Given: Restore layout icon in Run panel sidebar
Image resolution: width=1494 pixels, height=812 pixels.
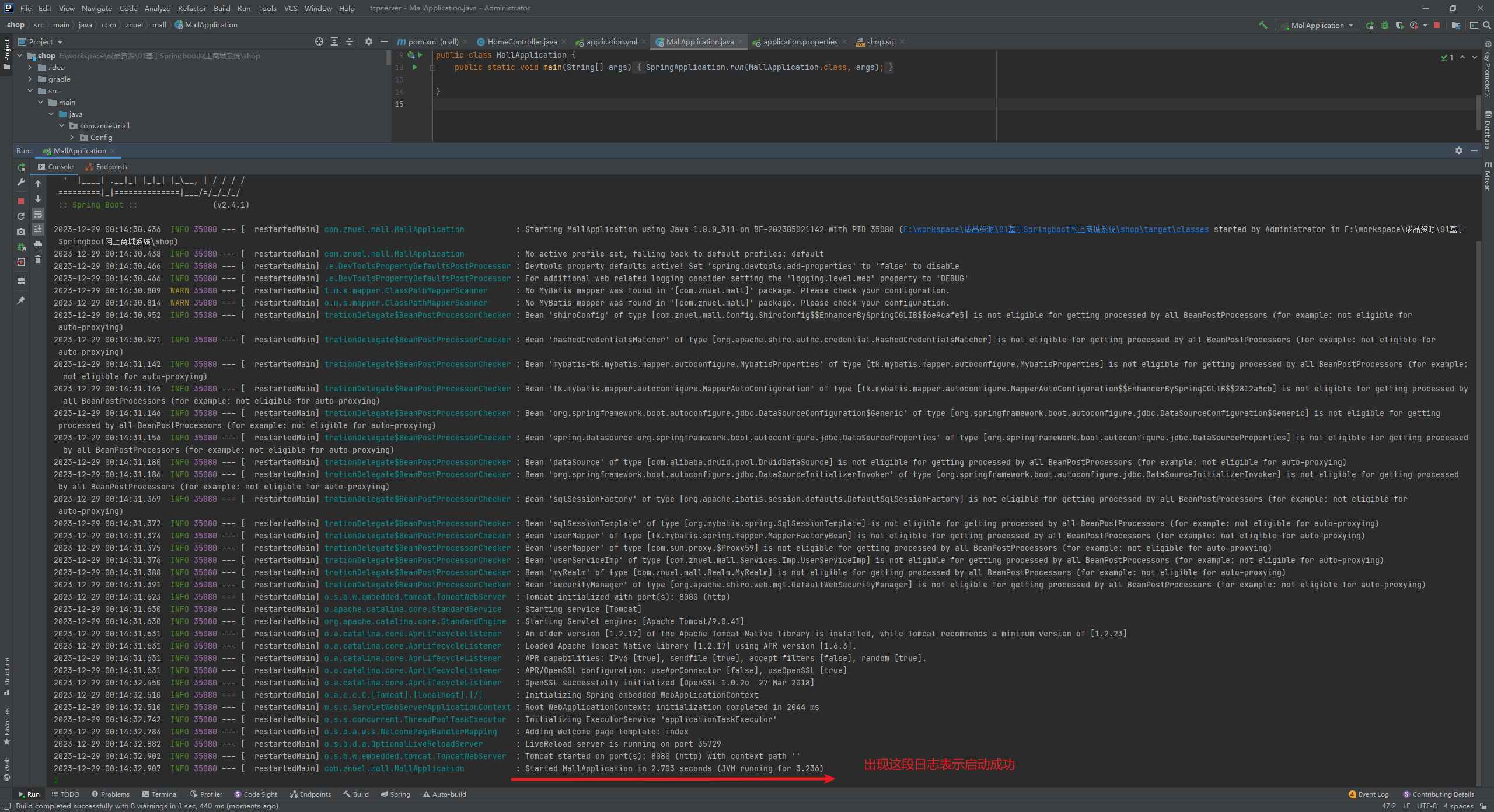Looking at the screenshot, I should tap(21, 281).
